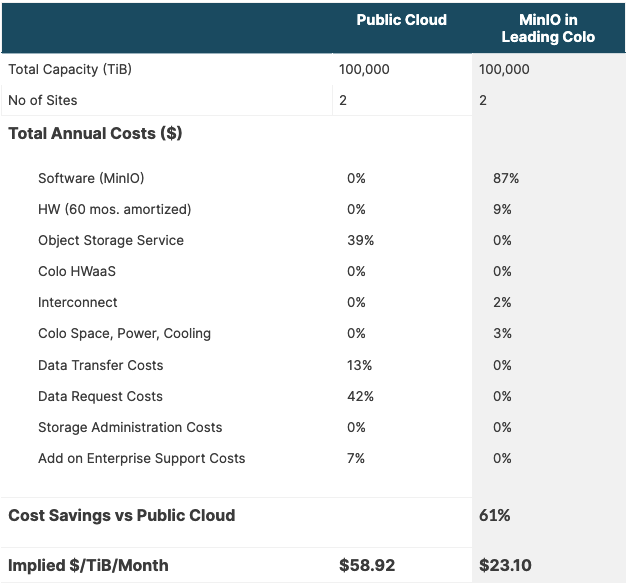Select Add on Enterprise Support Costs label
Screen dimensions: 627x583
point(141,458)
